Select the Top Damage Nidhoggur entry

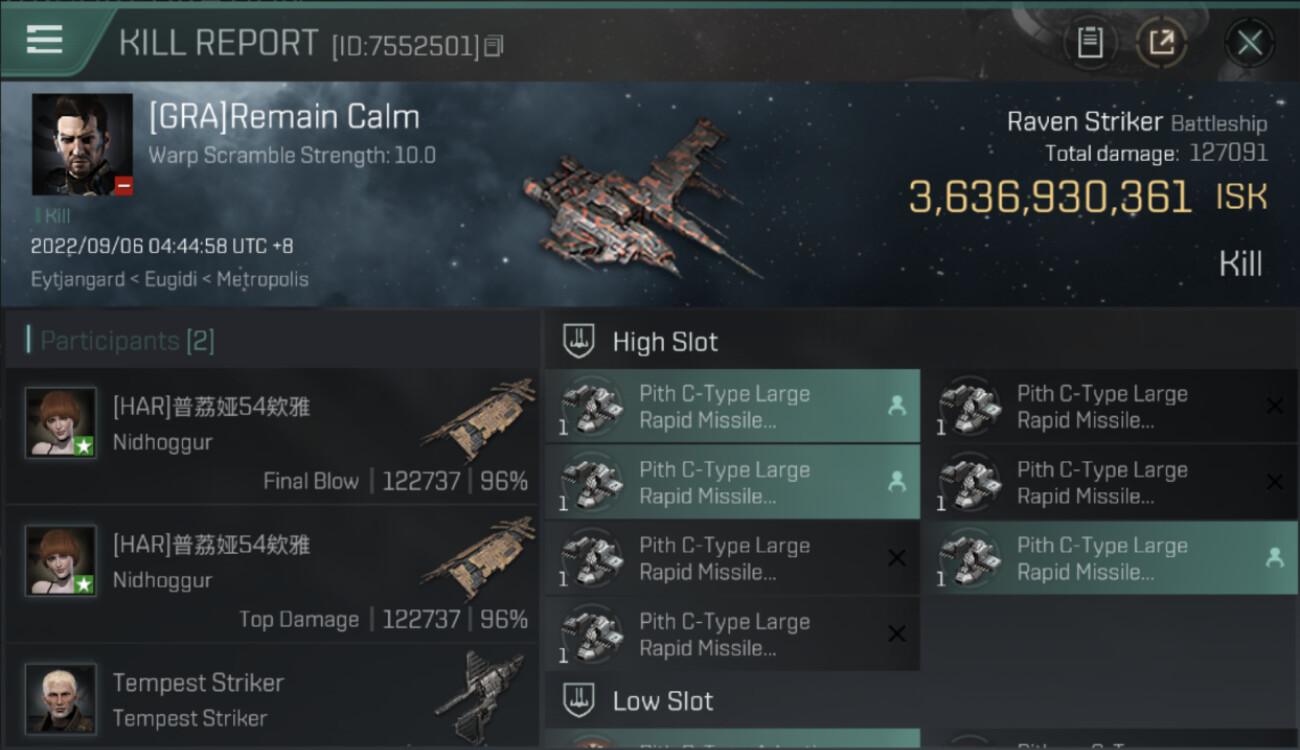(270, 575)
